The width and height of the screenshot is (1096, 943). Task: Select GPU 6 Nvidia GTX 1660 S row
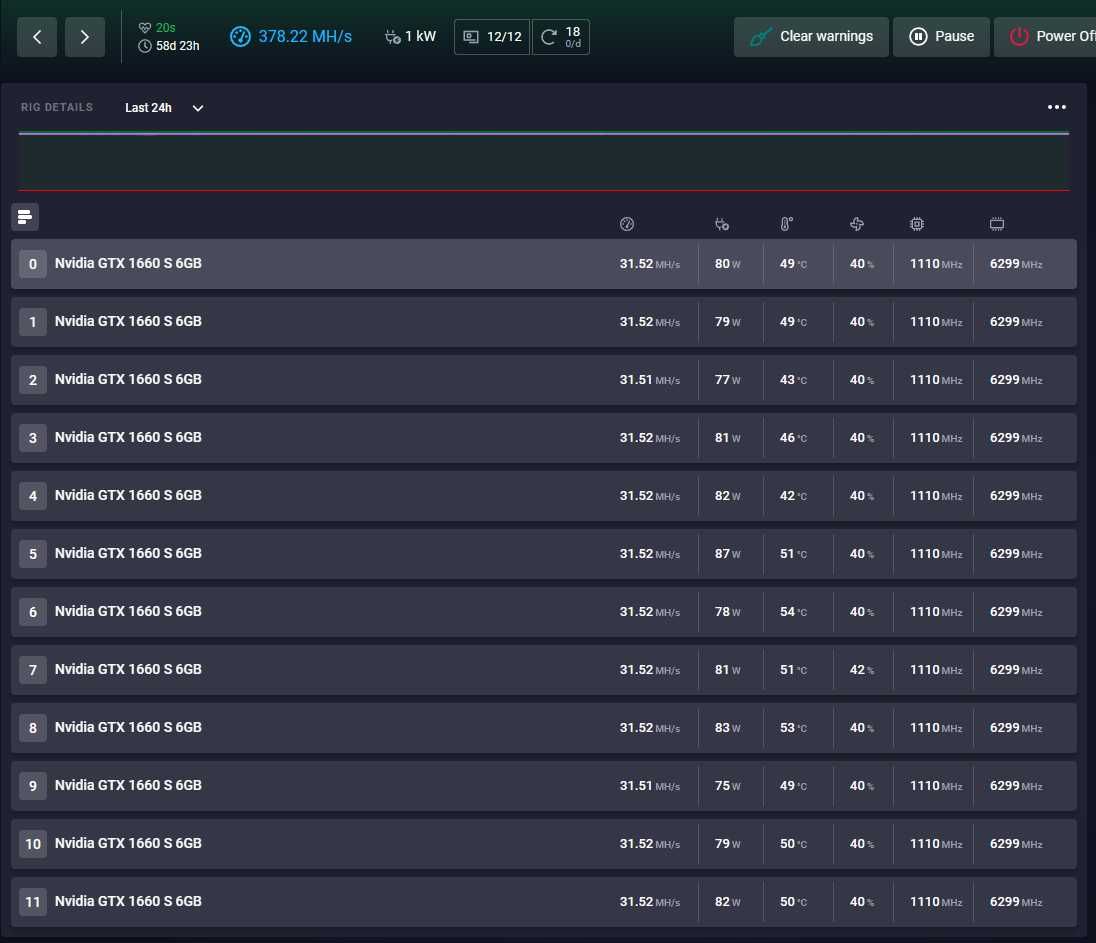(544, 612)
